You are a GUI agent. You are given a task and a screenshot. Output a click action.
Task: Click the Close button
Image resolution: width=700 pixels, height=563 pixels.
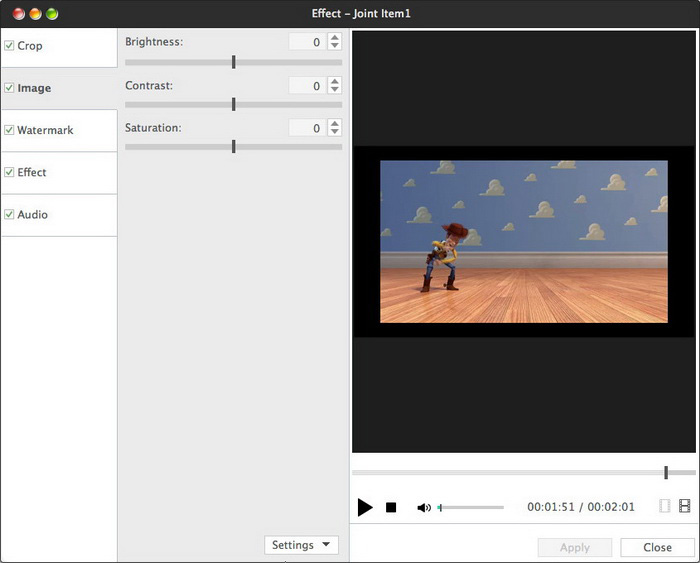657,547
